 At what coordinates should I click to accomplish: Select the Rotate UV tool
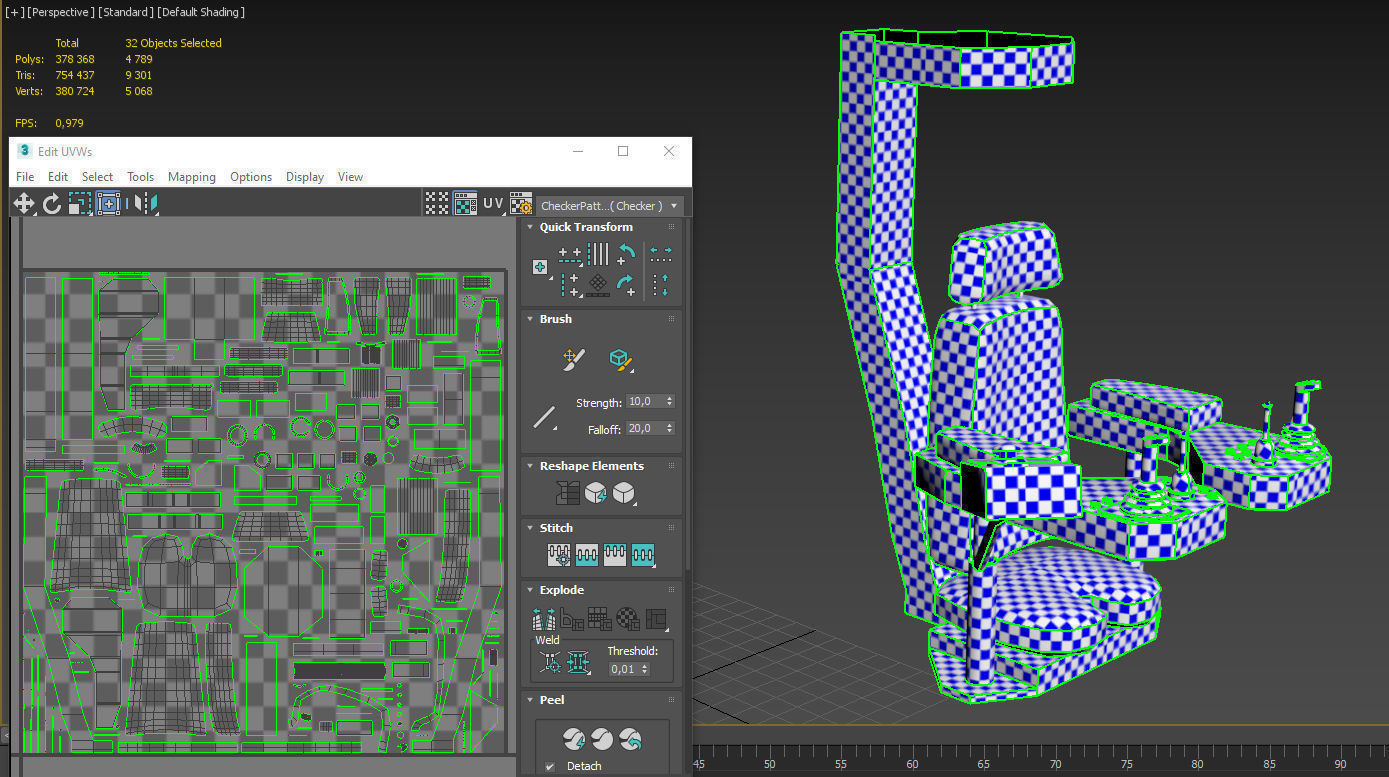[52, 204]
